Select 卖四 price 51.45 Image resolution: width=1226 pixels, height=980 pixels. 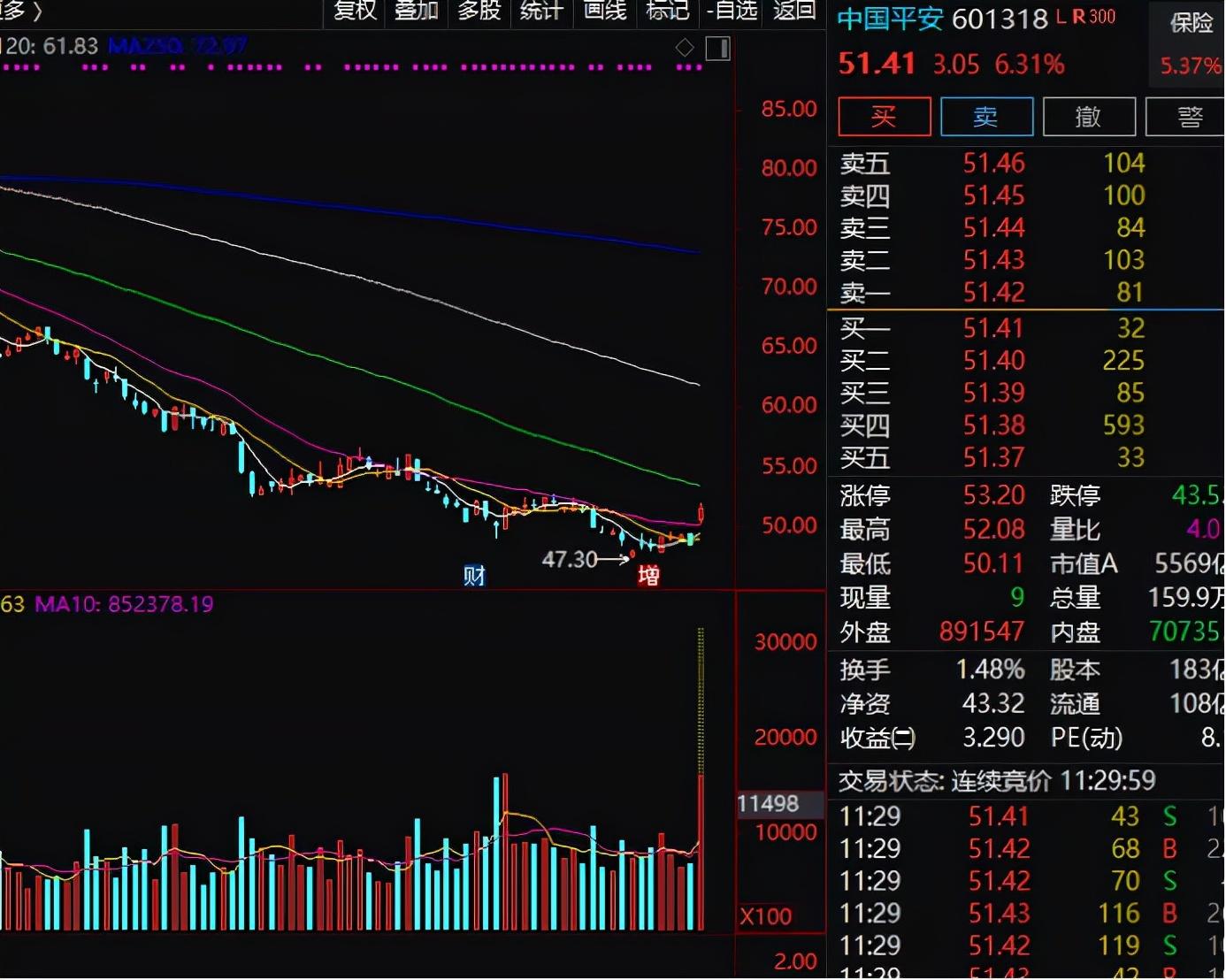click(x=993, y=195)
